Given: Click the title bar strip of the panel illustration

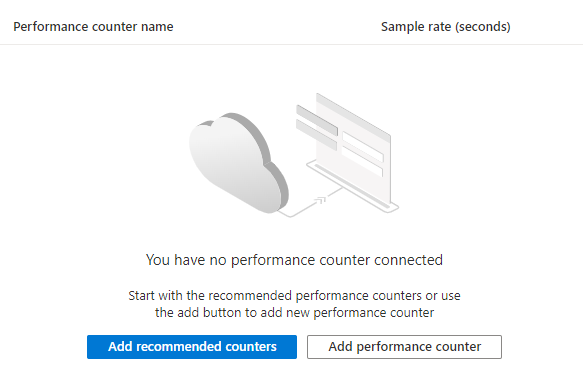Looking at the screenshot, I should (x=353, y=117).
